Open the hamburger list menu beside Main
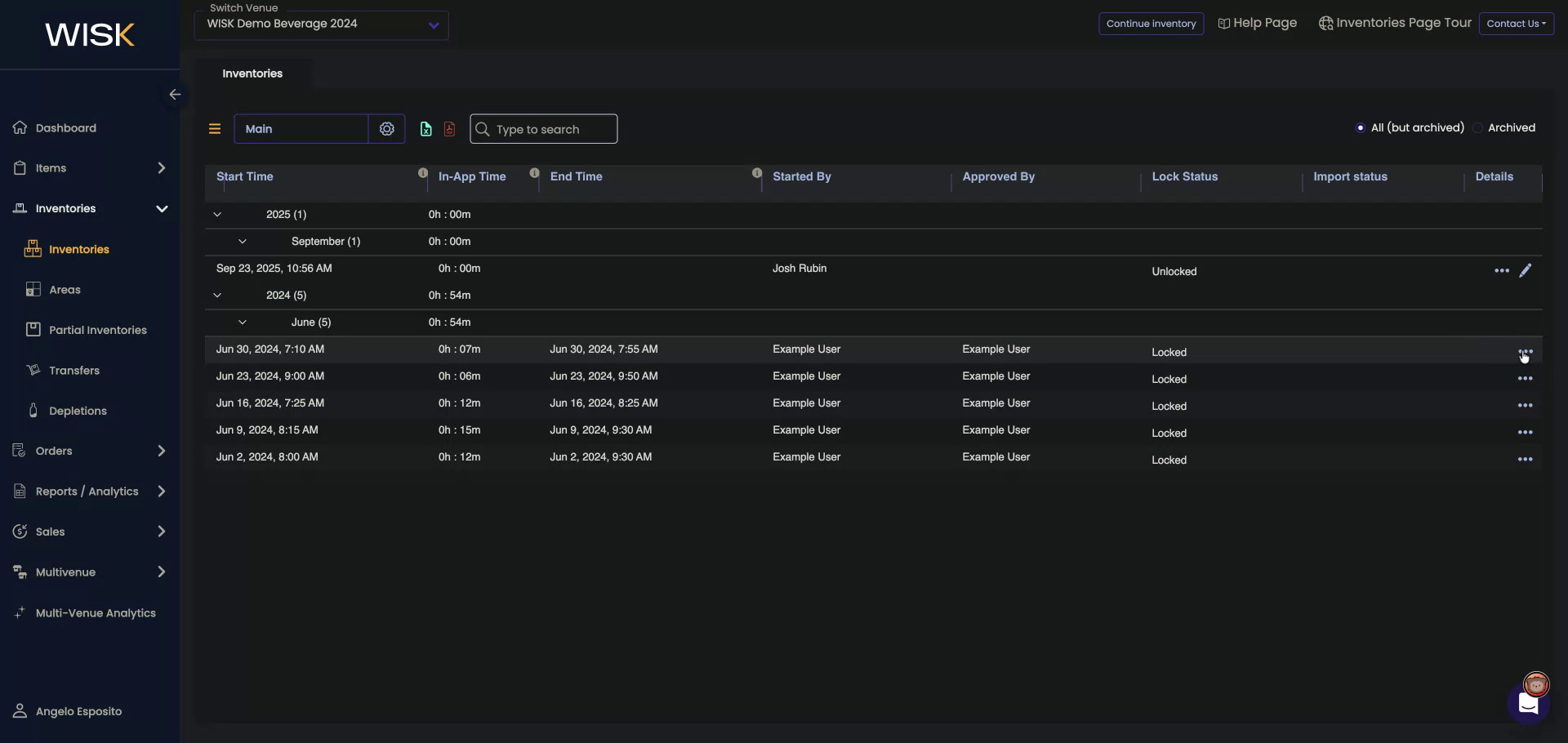The image size is (1568, 743). coord(215,128)
